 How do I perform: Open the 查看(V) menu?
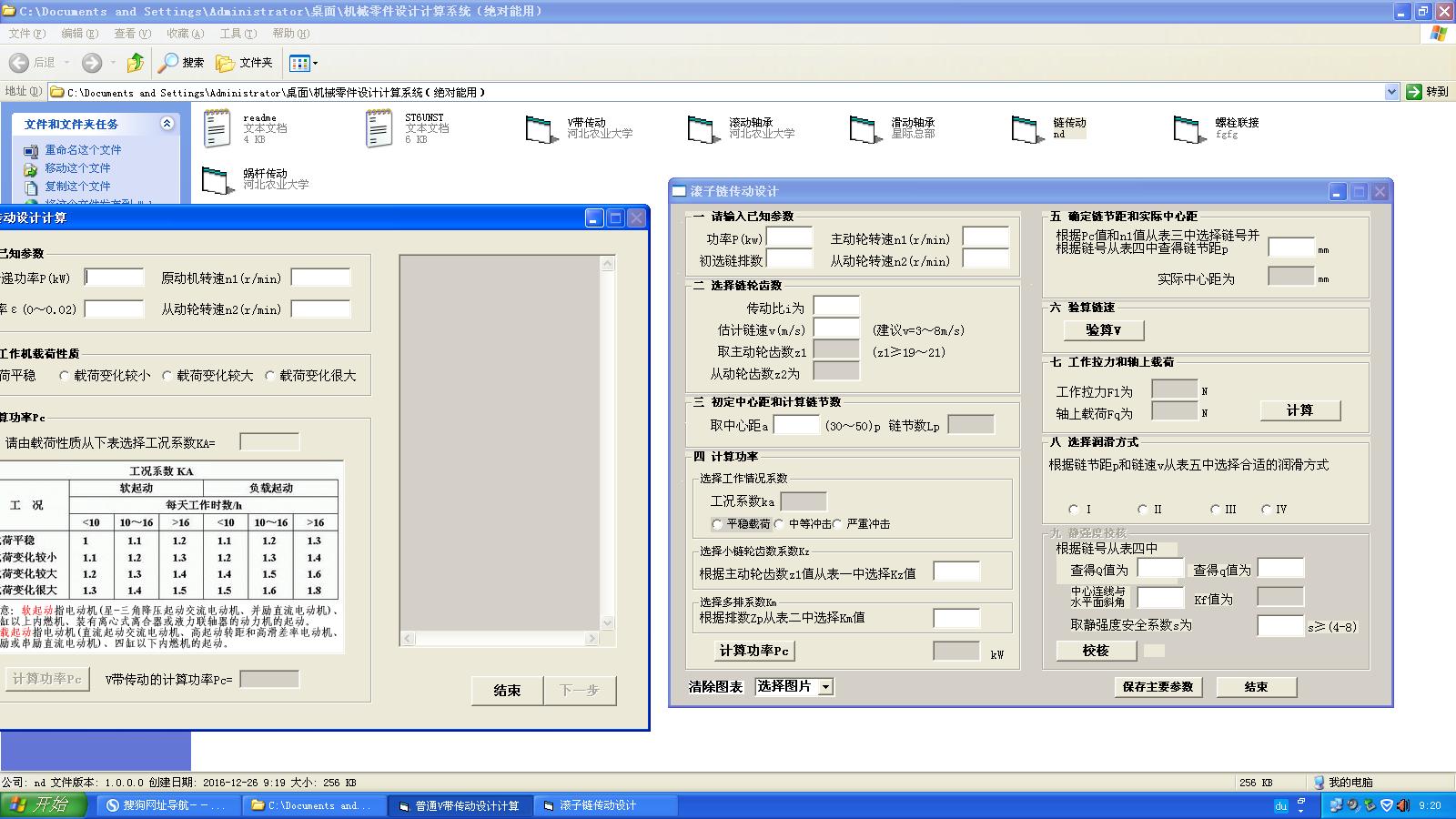click(x=132, y=34)
